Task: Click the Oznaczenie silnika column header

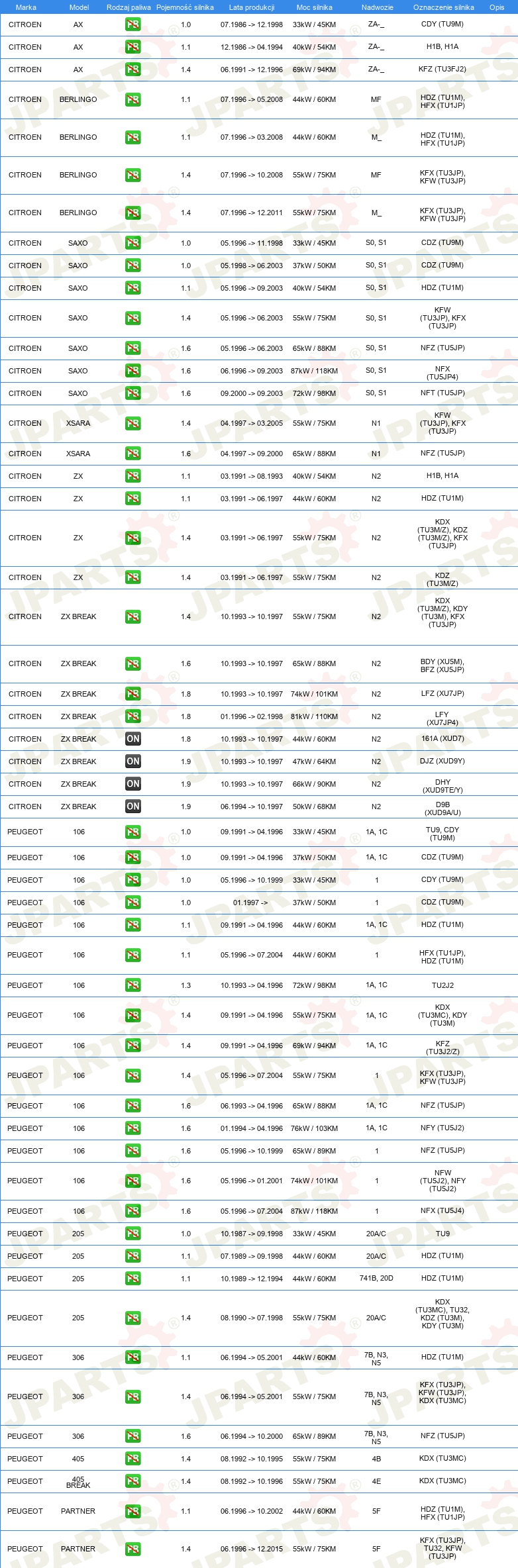Action: click(444, 7)
